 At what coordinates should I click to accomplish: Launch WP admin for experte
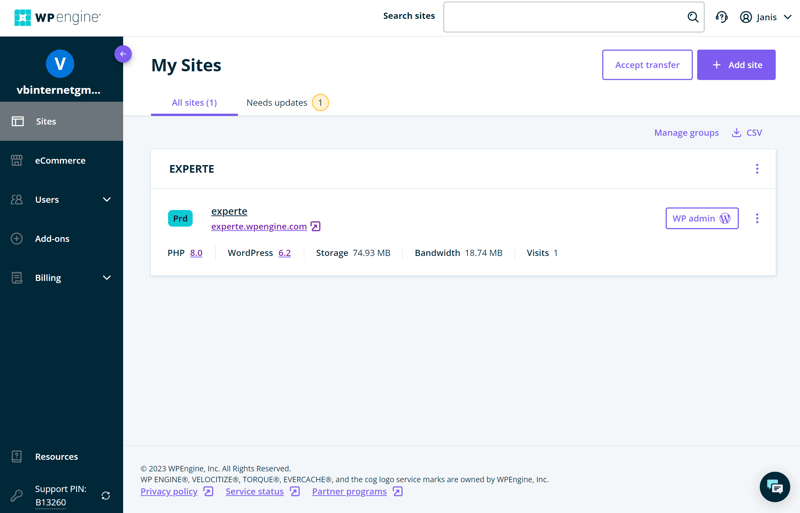(x=701, y=218)
